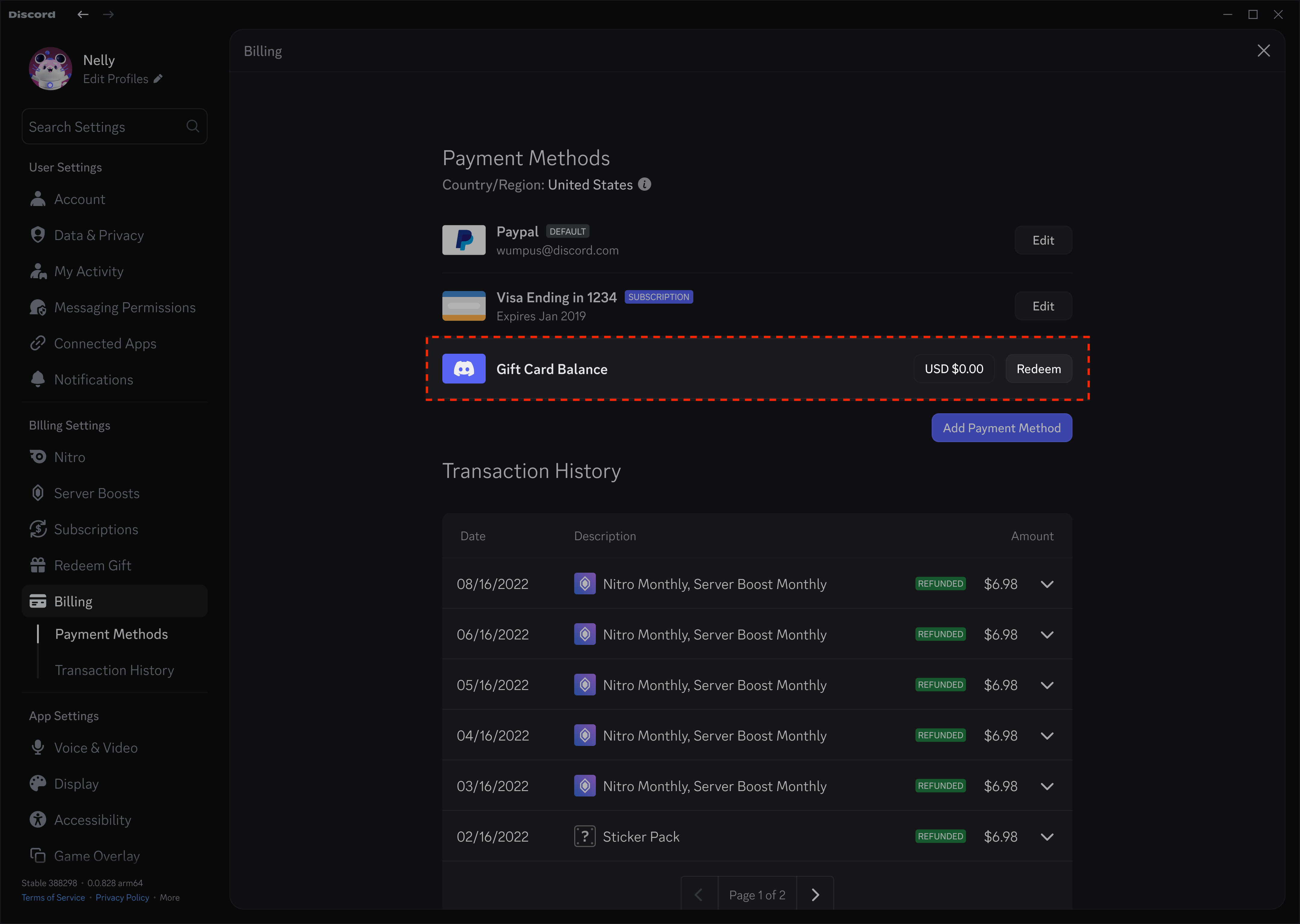Image resolution: width=1300 pixels, height=924 pixels.
Task: Expand the 05/16/2022 transaction row
Action: pyautogui.click(x=1047, y=685)
